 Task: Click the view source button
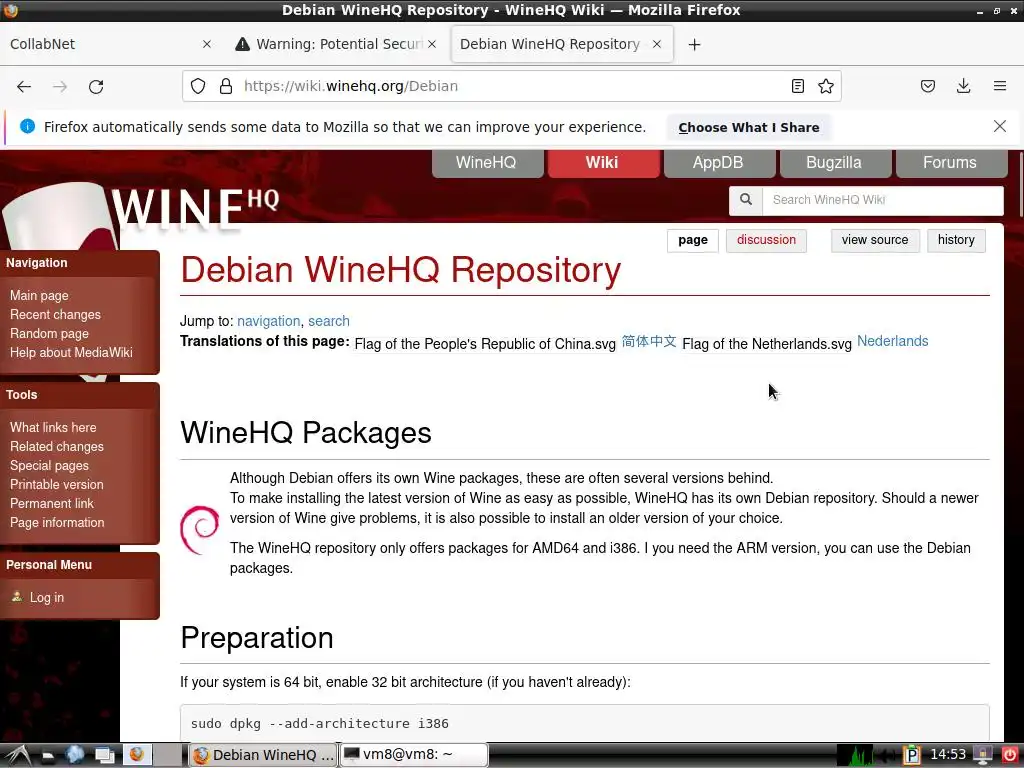pos(874,240)
